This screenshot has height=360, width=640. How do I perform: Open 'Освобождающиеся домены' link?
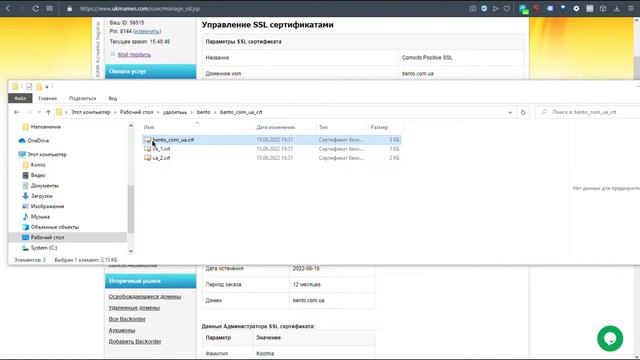tap(145, 296)
